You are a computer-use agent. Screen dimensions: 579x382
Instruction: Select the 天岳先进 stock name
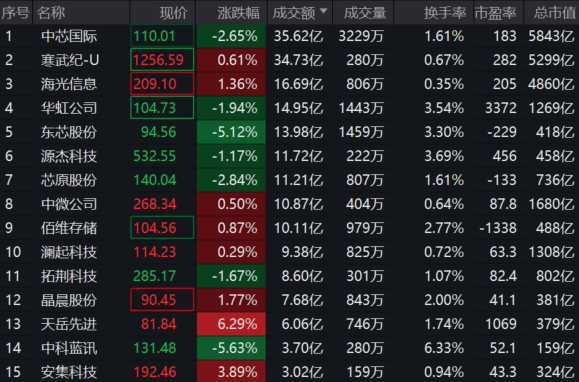[69, 324]
